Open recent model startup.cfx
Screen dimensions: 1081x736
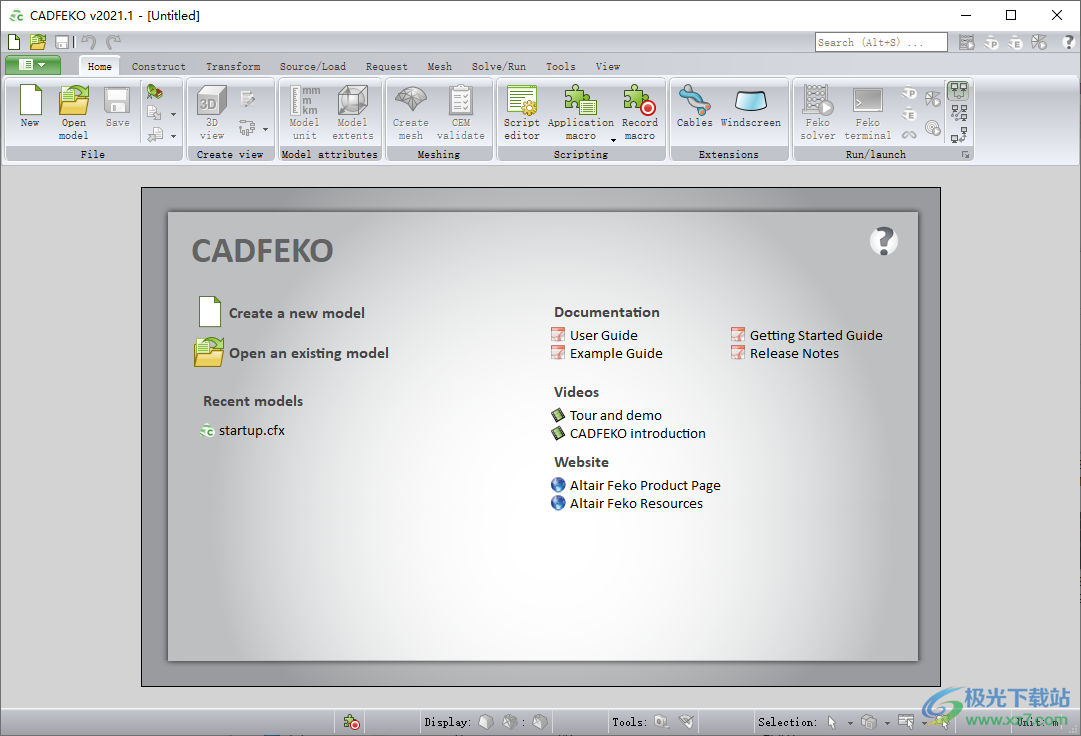pyautogui.click(x=242, y=431)
